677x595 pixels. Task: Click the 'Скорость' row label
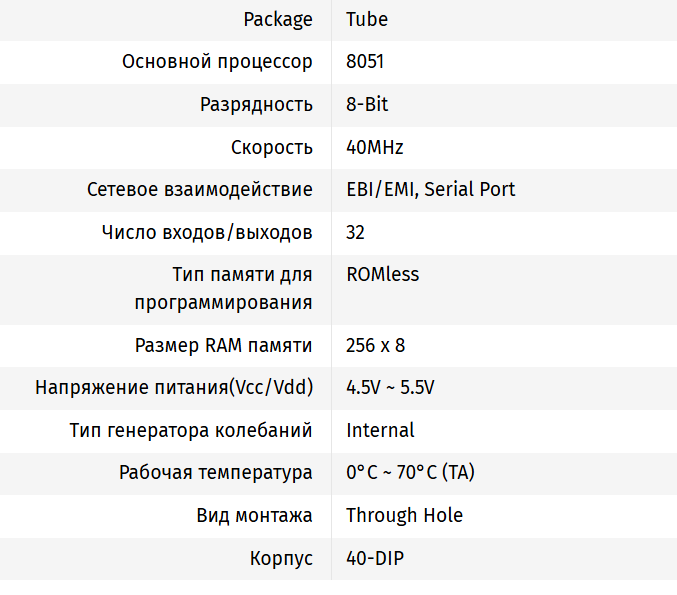272,147
